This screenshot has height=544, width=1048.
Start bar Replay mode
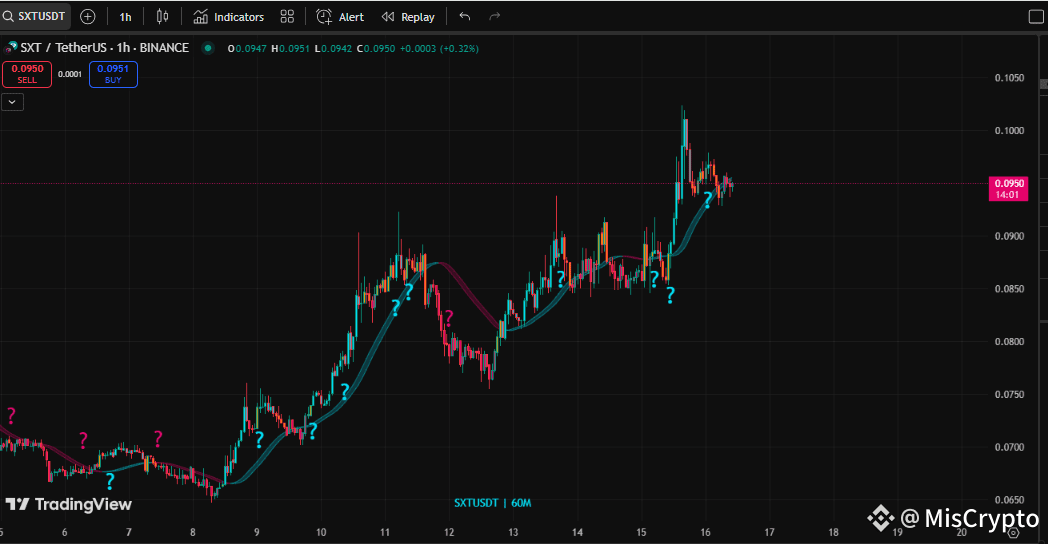(408, 17)
